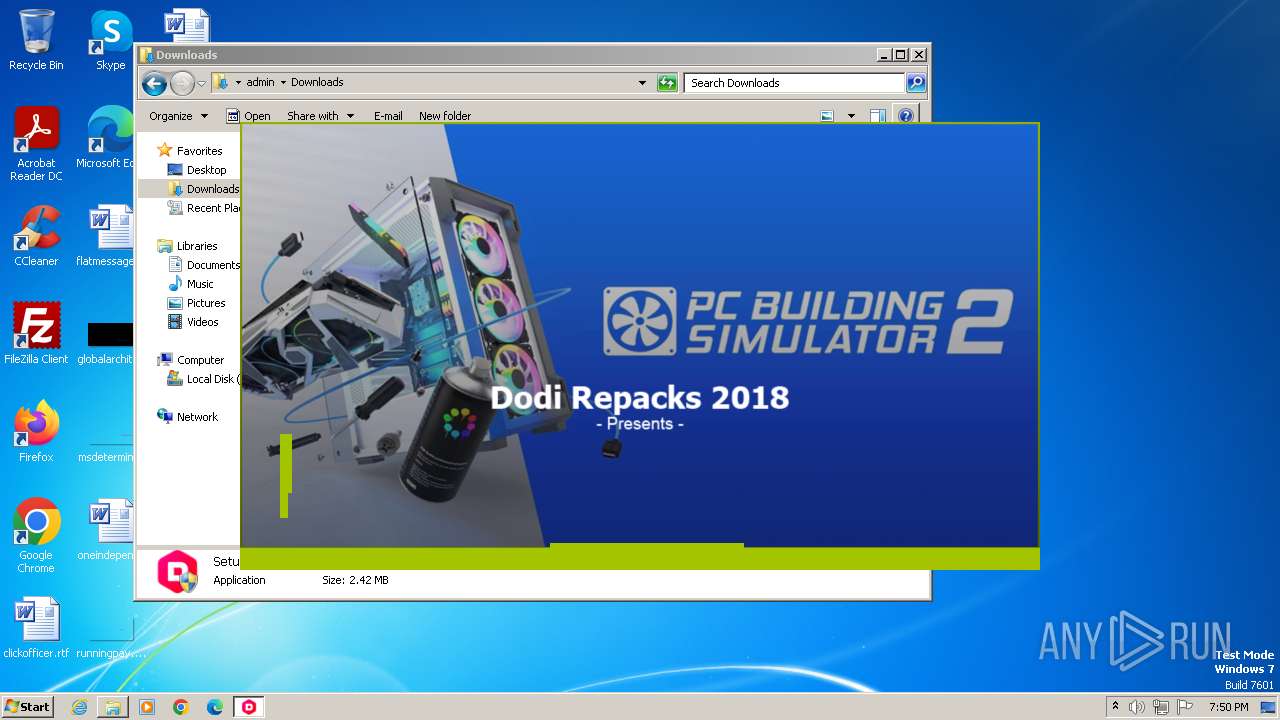The image size is (1280, 720).
Task: Open the Action Center flag icon
Action: click(1185, 707)
